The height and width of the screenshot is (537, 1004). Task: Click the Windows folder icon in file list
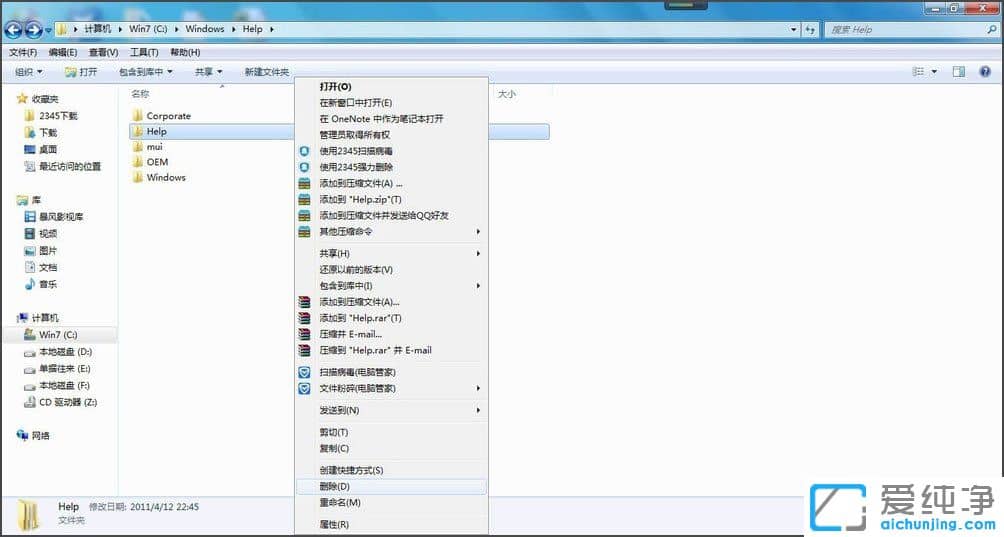(137, 177)
